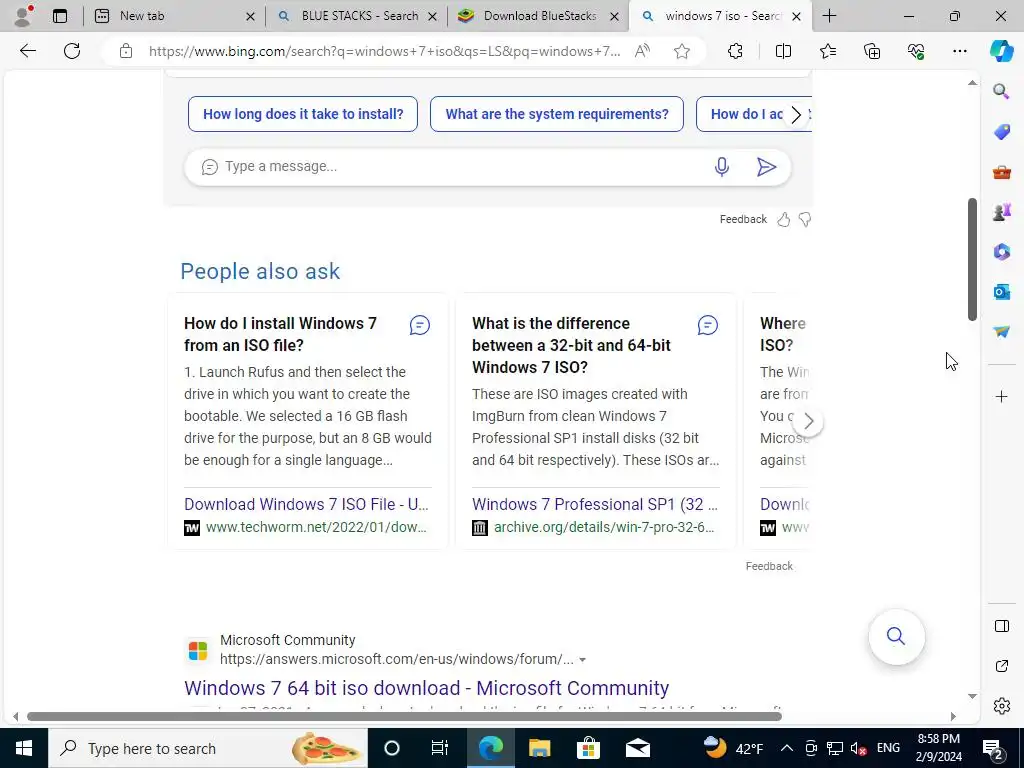
Task: Go back to the previous page
Action: 27,51
